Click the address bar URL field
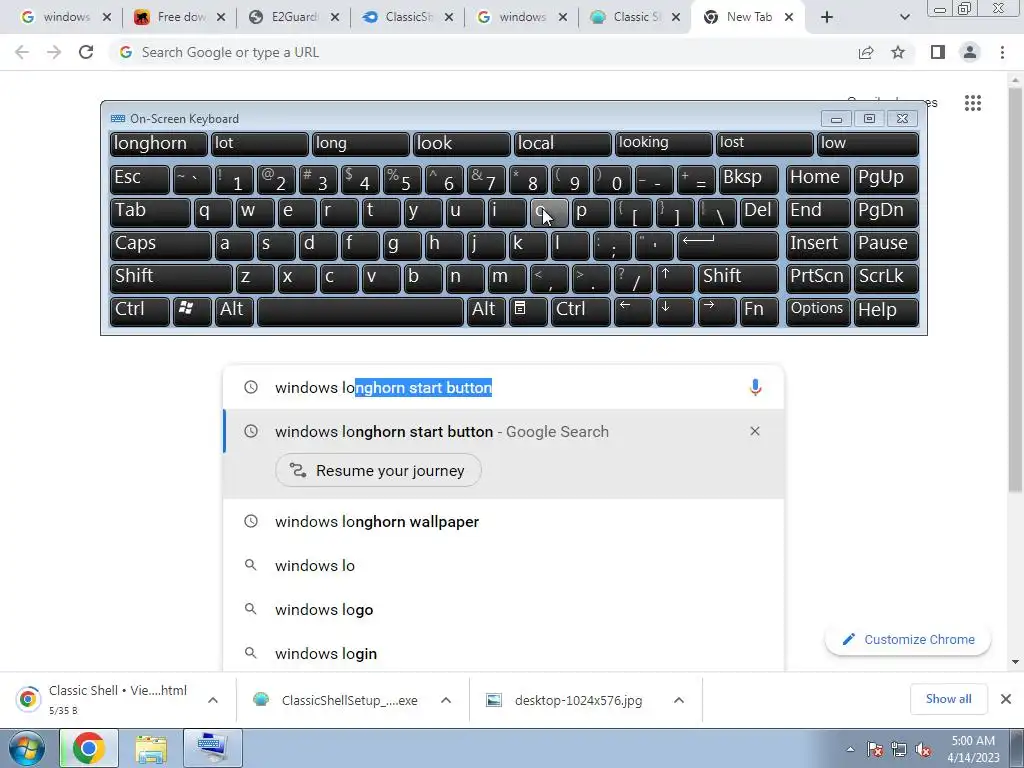The width and height of the screenshot is (1024, 768). coord(483,52)
